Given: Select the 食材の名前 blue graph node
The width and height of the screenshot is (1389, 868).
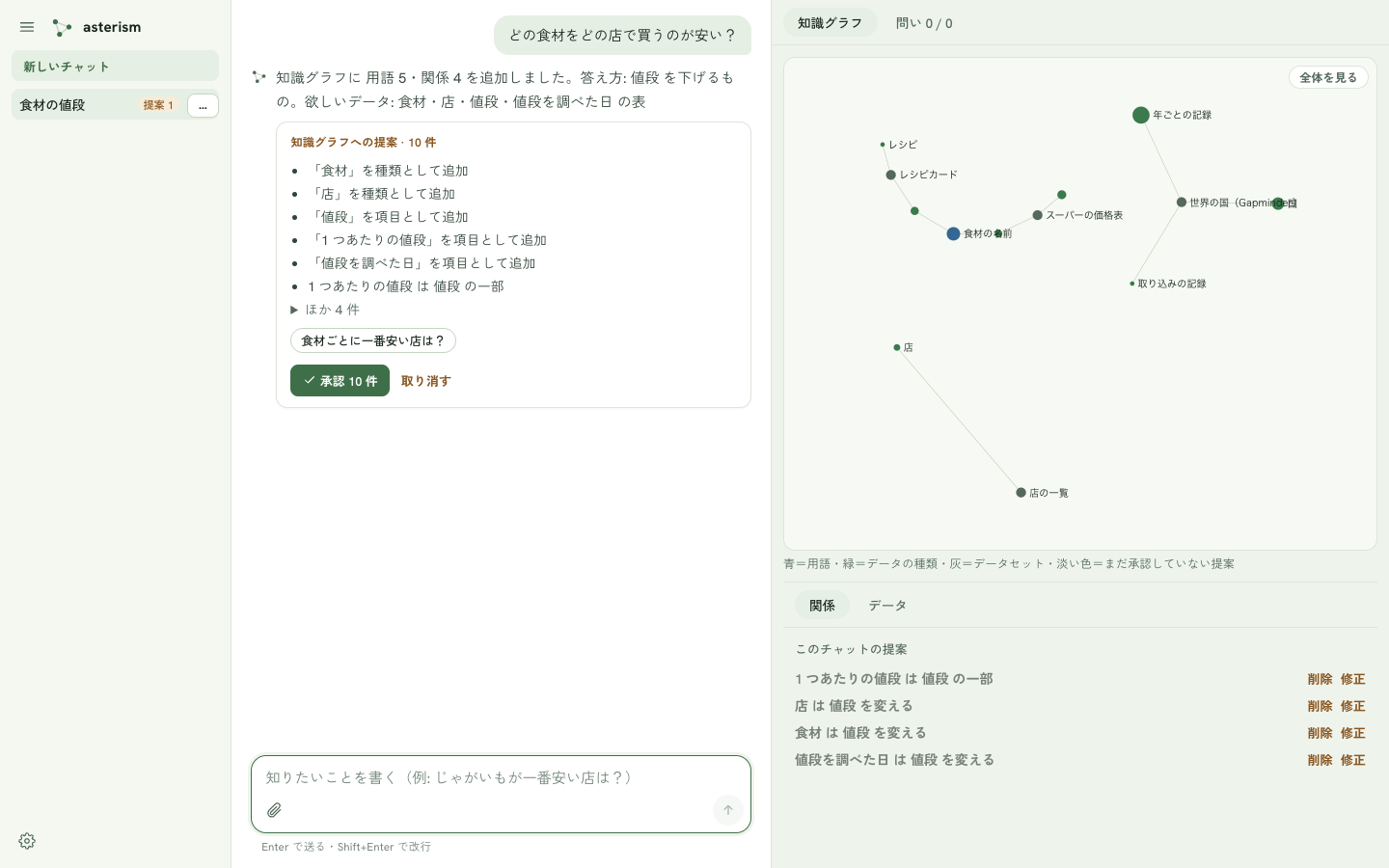Looking at the screenshot, I should pos(953,233).
